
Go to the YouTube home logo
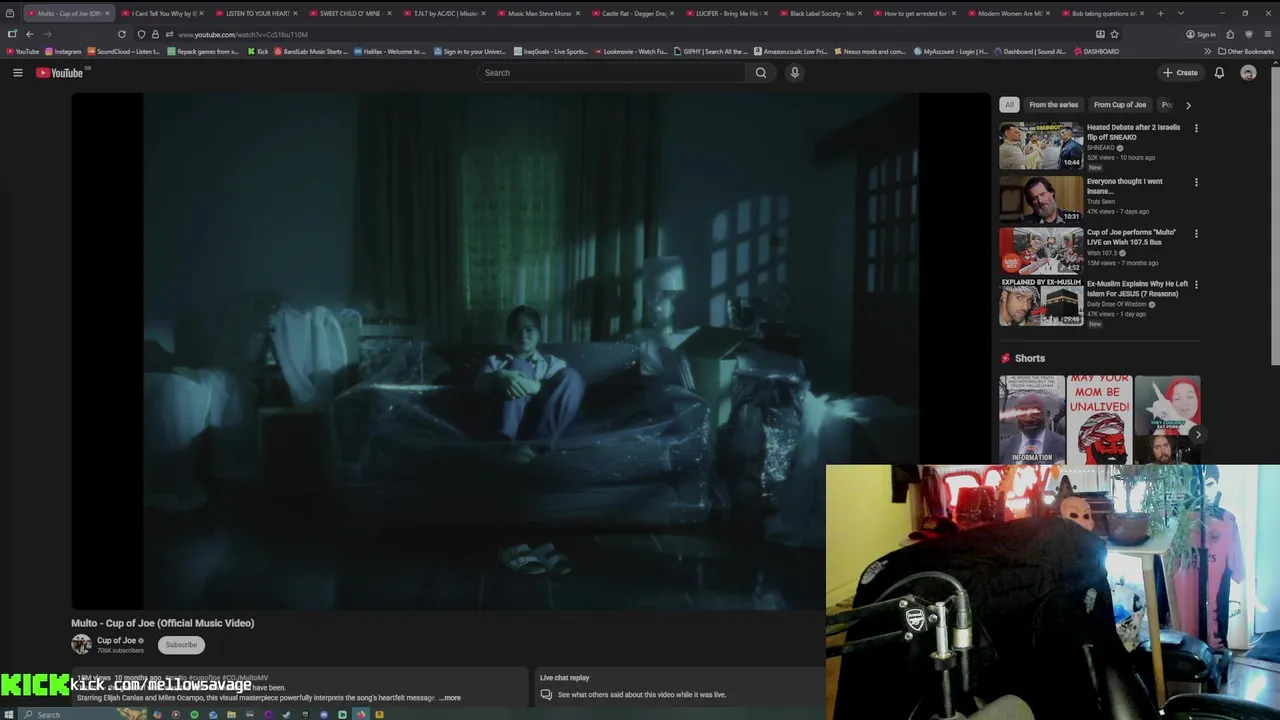point(62,72)
